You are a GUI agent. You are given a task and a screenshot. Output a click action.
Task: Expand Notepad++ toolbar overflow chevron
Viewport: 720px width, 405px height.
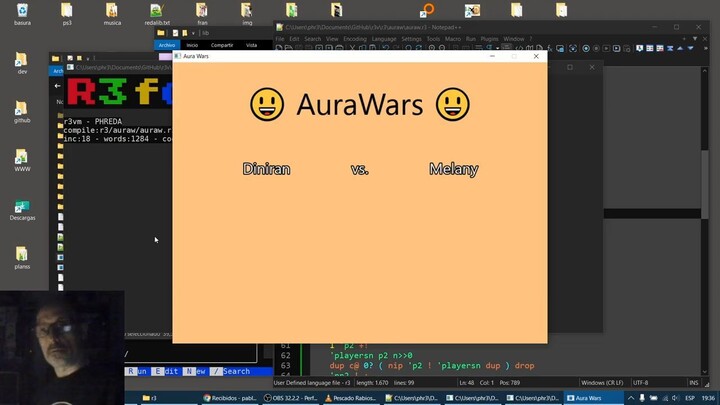(706, 48)
